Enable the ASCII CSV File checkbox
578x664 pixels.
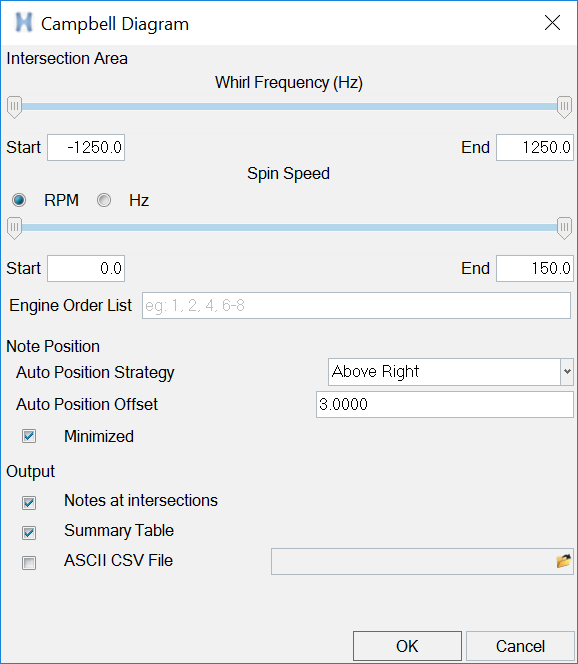[x=29, y=563]
